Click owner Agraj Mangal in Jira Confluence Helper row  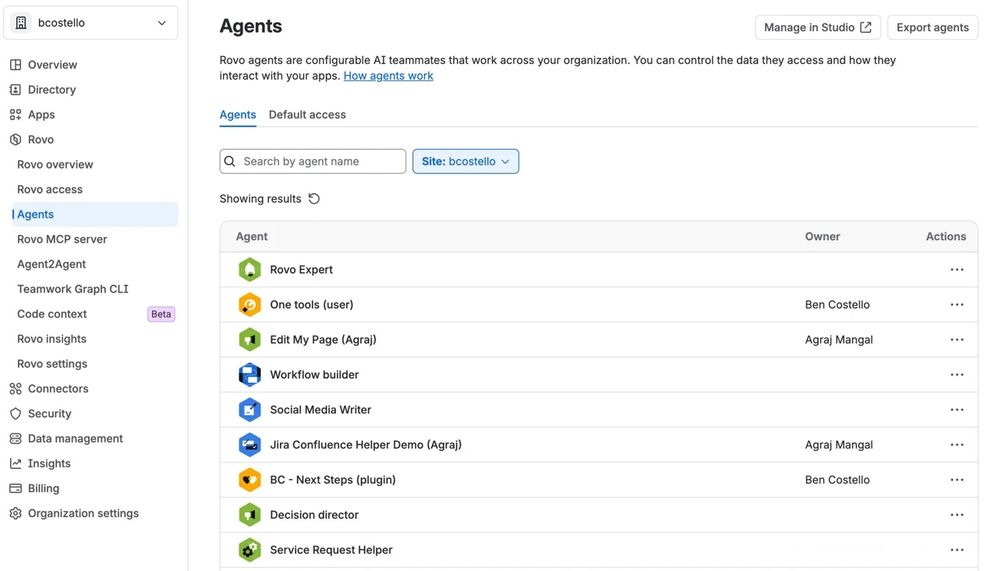pos(839,444)
